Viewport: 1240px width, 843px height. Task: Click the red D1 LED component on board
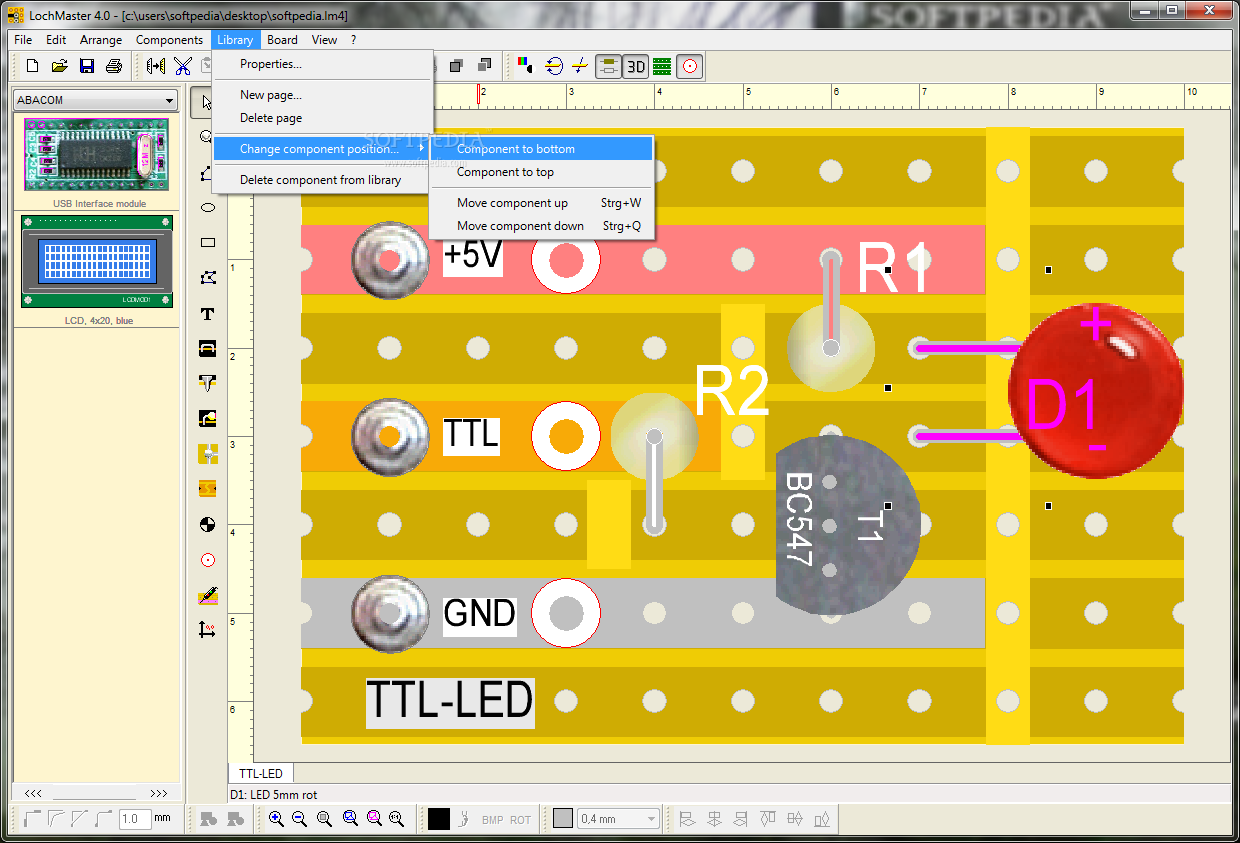1095,392
